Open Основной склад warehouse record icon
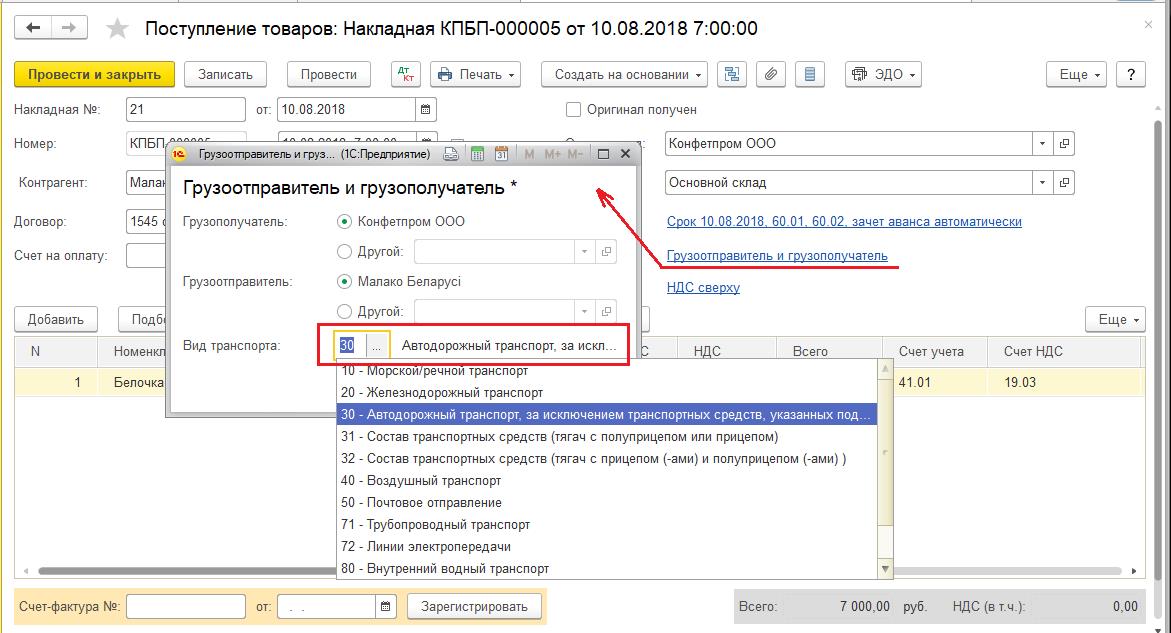 pyautogui.click(x=1064, y=182)
